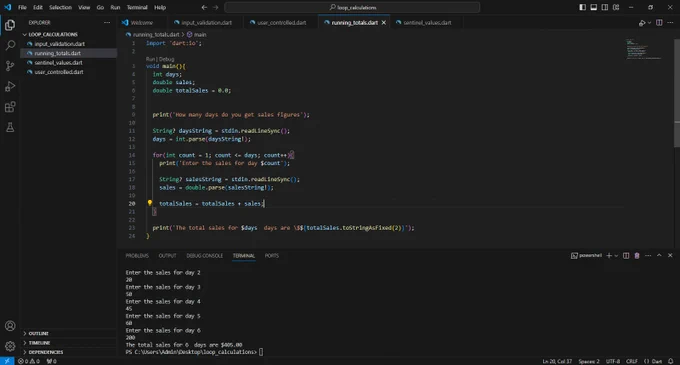Expand the TIMELINE section

68,342
